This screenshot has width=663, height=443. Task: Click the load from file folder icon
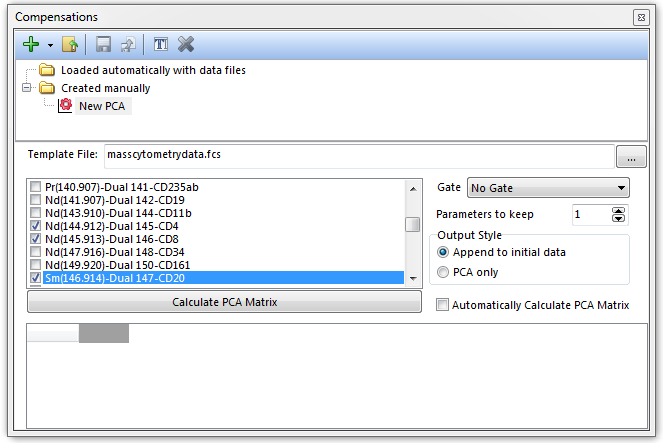[x=70, y=44]
